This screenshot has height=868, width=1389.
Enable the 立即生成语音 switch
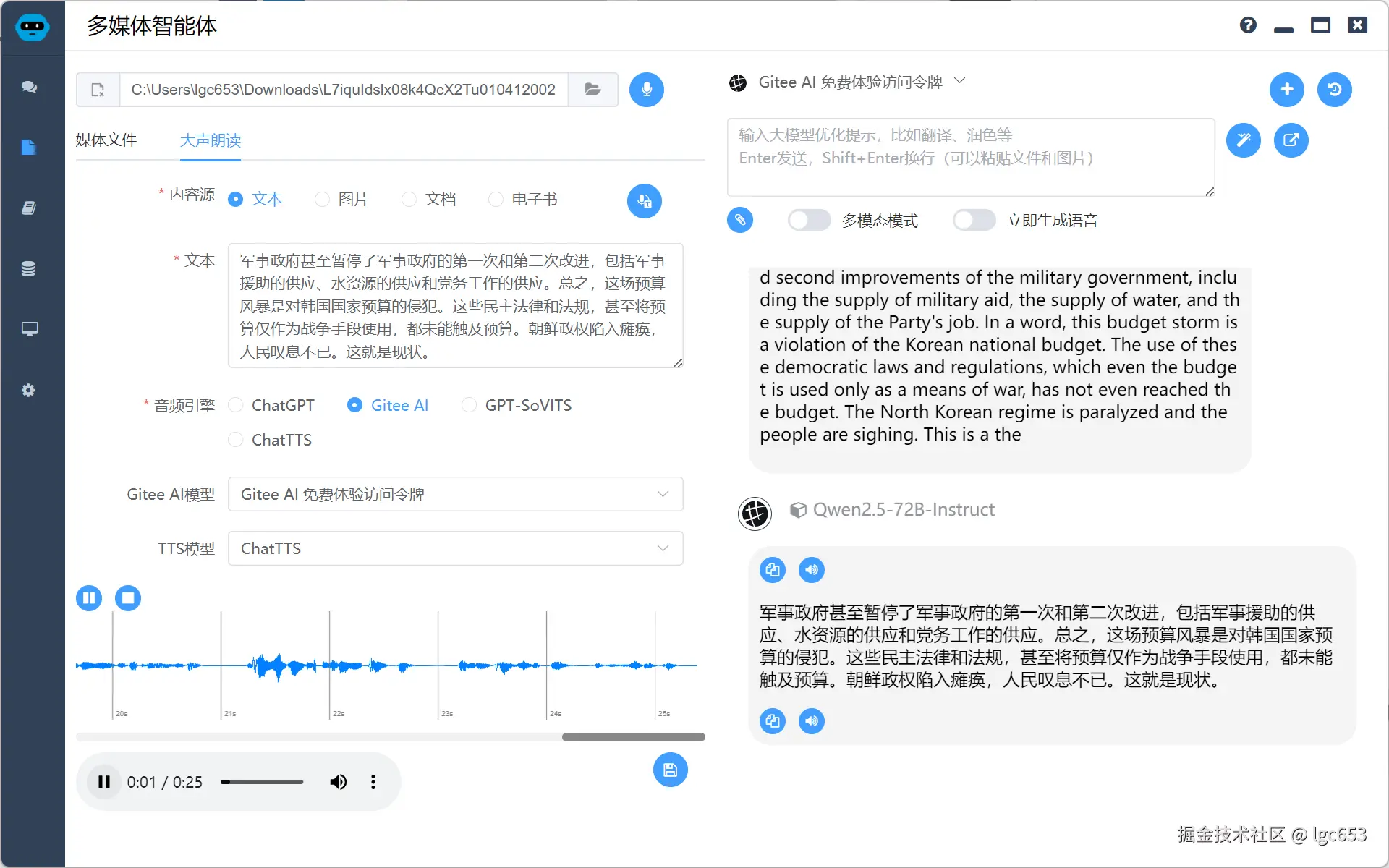click(974, 220)
